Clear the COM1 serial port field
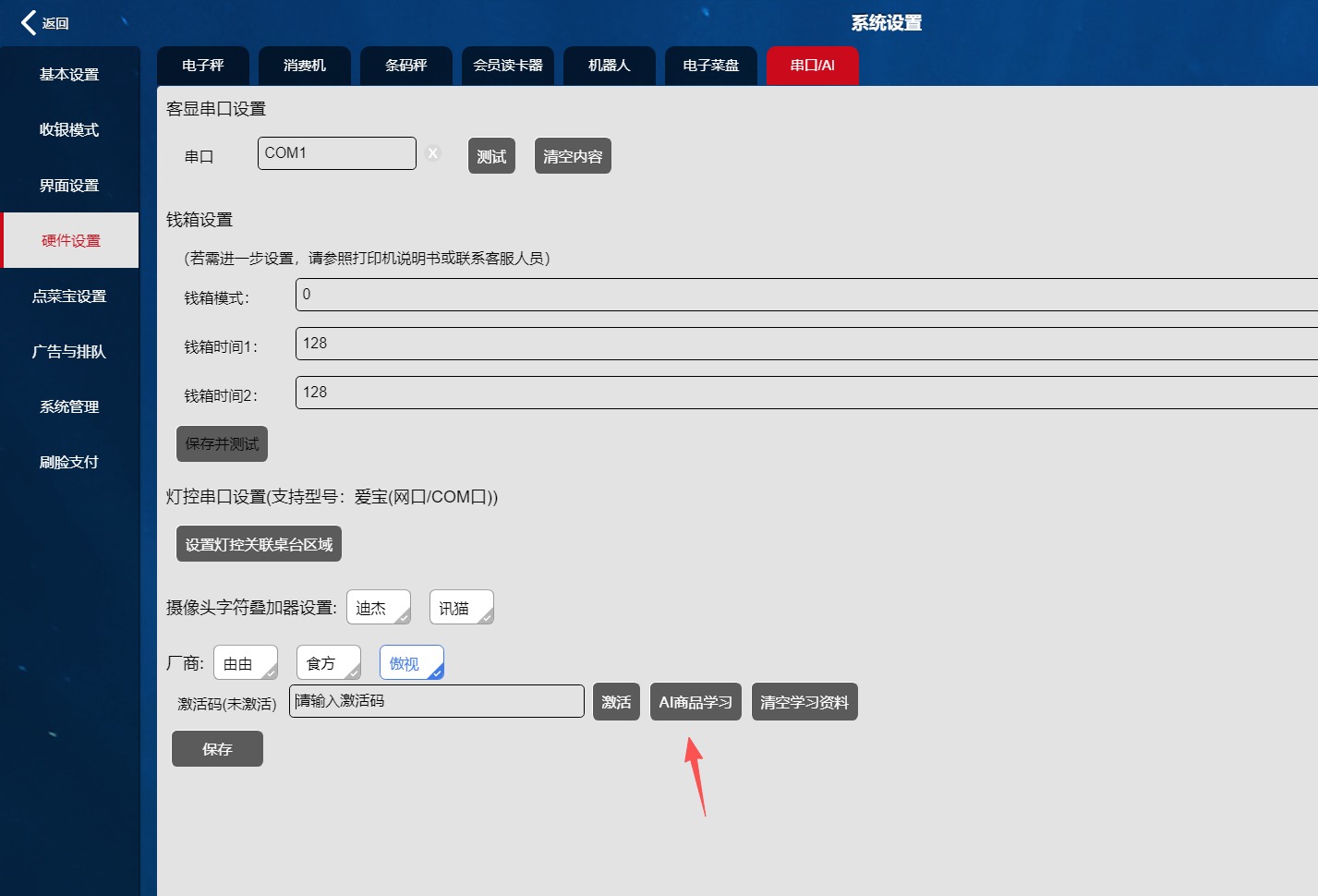This screenshot has height=896, width=1318. coord(433,153)
